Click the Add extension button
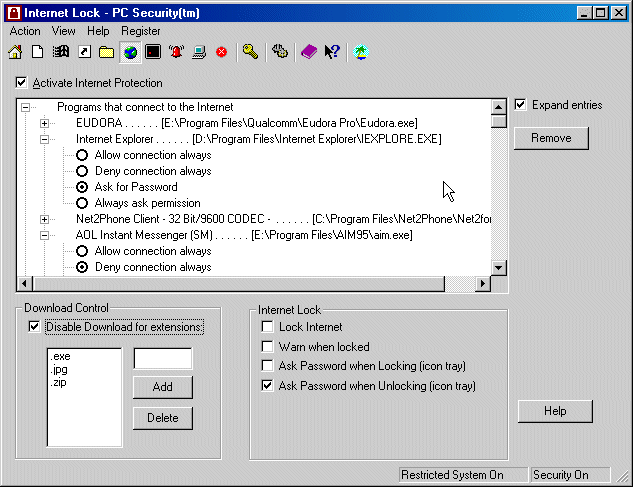The image size is (633, 487). coord(163,387)
